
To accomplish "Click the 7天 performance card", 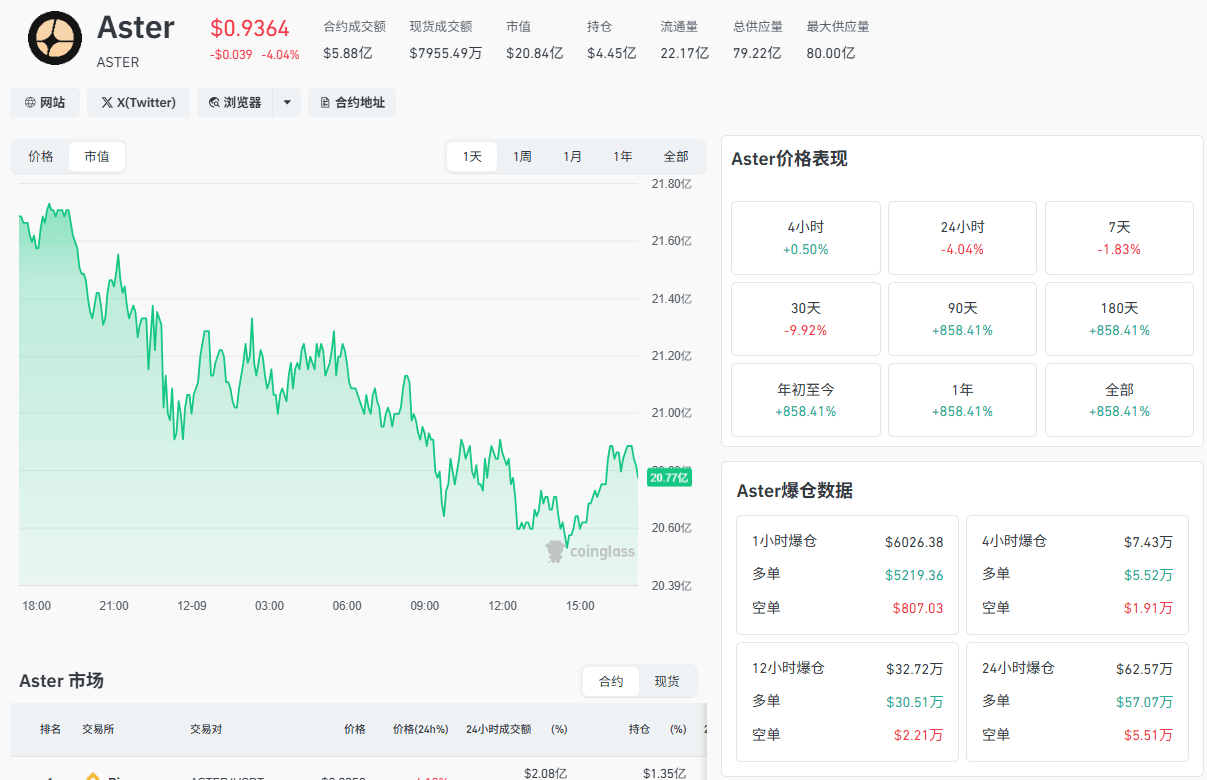I will coord(1119,238).
